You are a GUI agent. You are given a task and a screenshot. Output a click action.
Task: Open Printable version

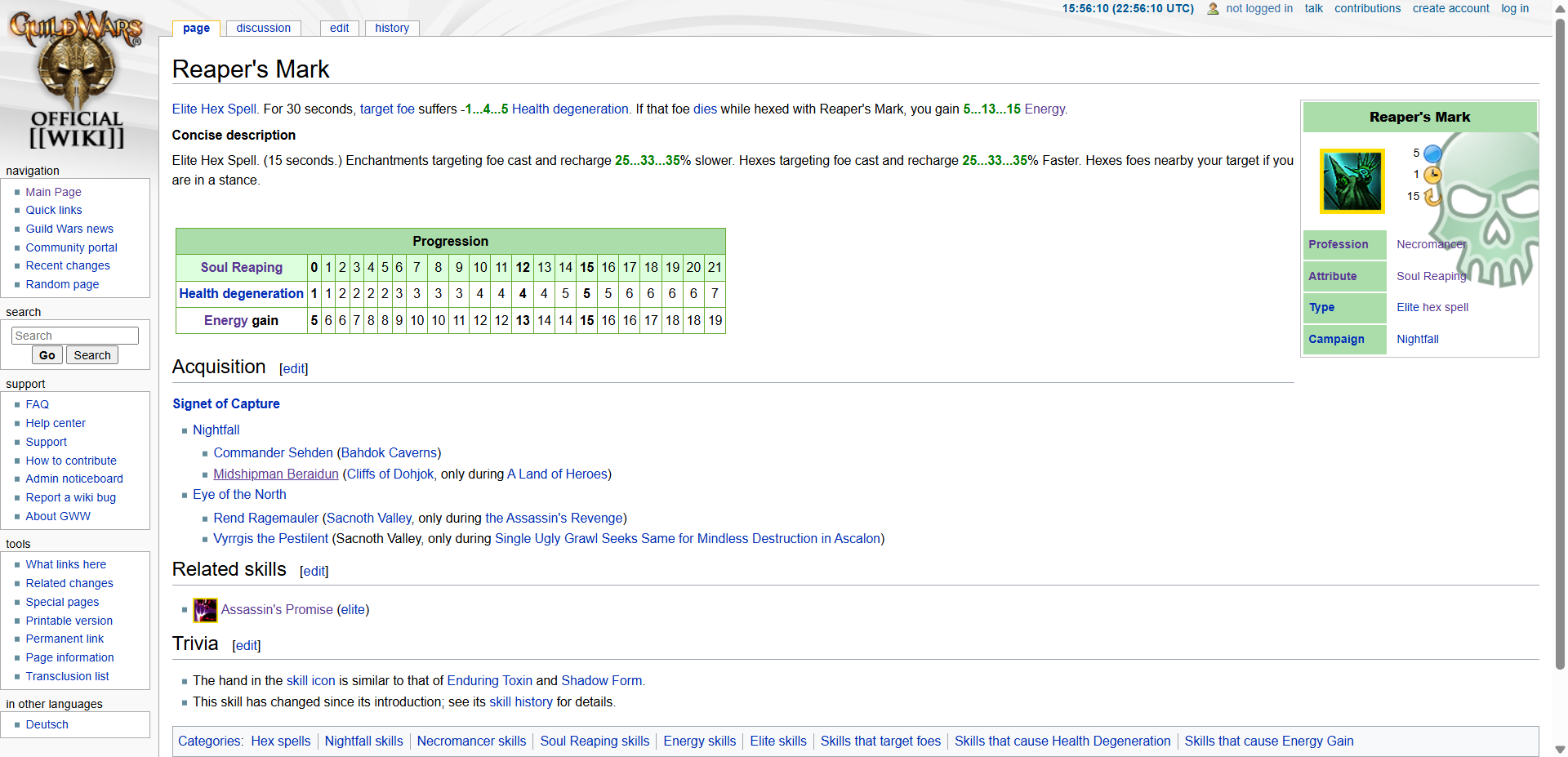tap(69, 621)
